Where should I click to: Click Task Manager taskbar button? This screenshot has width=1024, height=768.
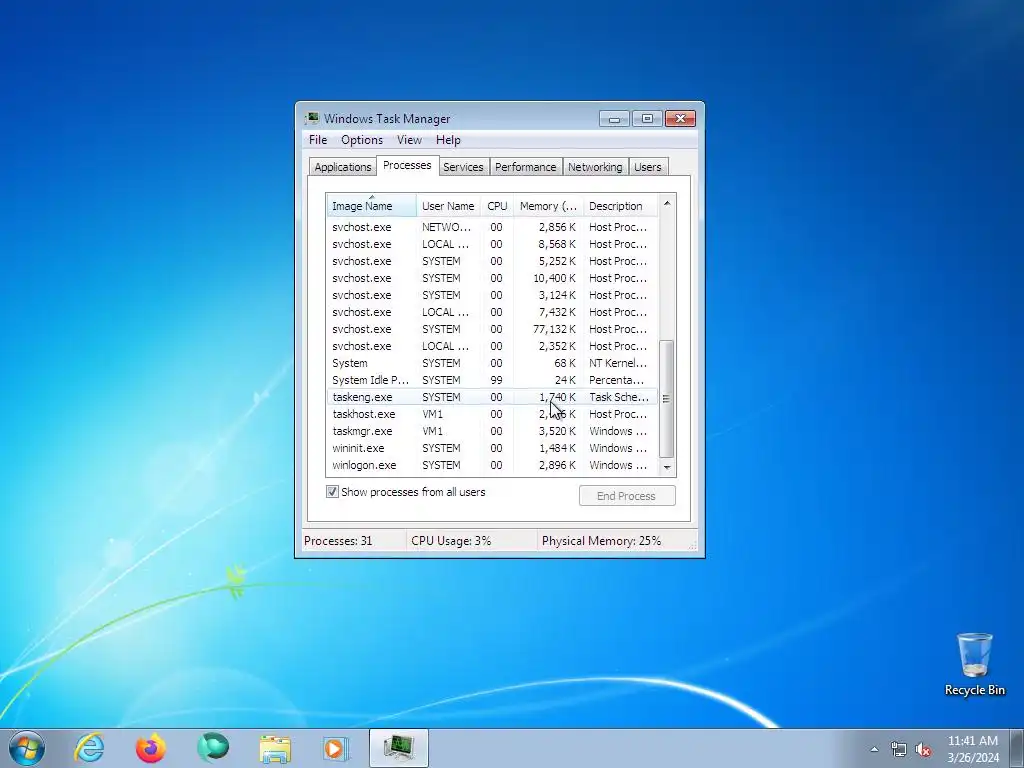pos(398,748)
